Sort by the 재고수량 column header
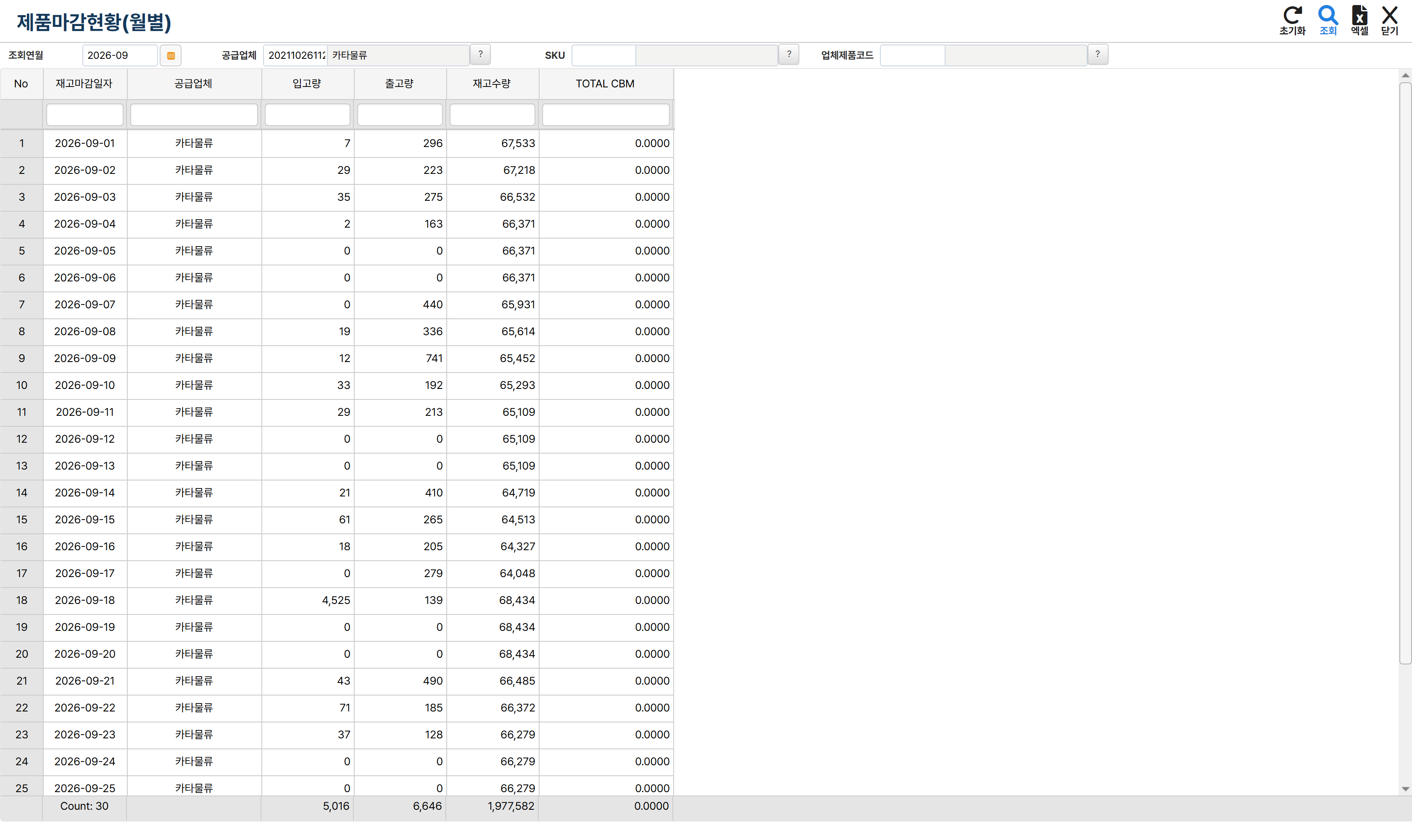This screenshot has width=1412, height=840. tap(492, 84)
